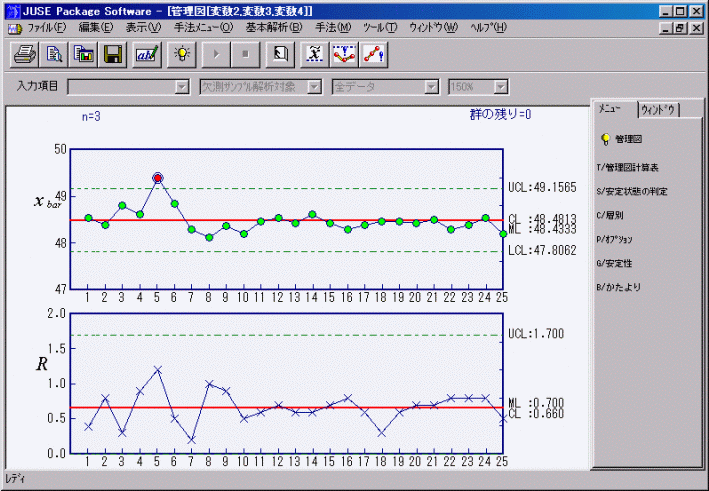Image resolution: width=709 pixels, height=491 pixels.
Task: Click the greyed-out stop square button
Action: pyautogui.click(x=246, y=54)
